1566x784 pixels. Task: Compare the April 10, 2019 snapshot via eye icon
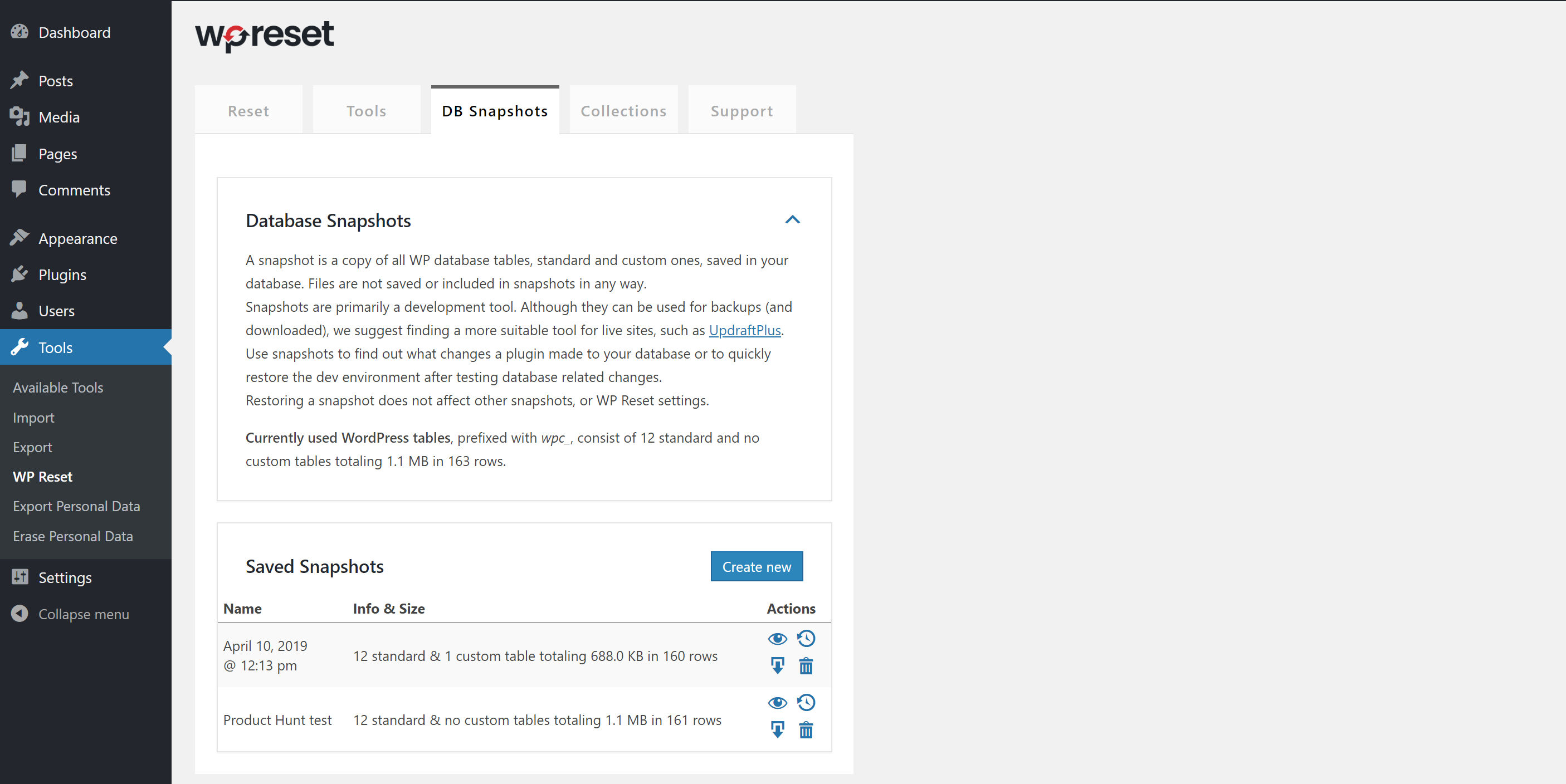(x=777, y=639)
